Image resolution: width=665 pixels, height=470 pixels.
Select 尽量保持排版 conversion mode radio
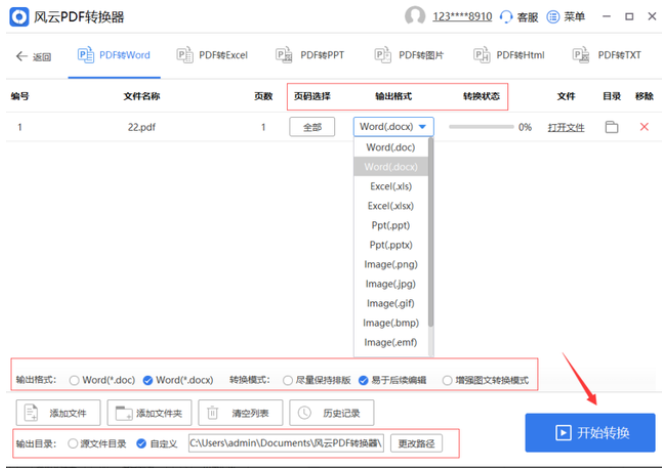point(288,380)
